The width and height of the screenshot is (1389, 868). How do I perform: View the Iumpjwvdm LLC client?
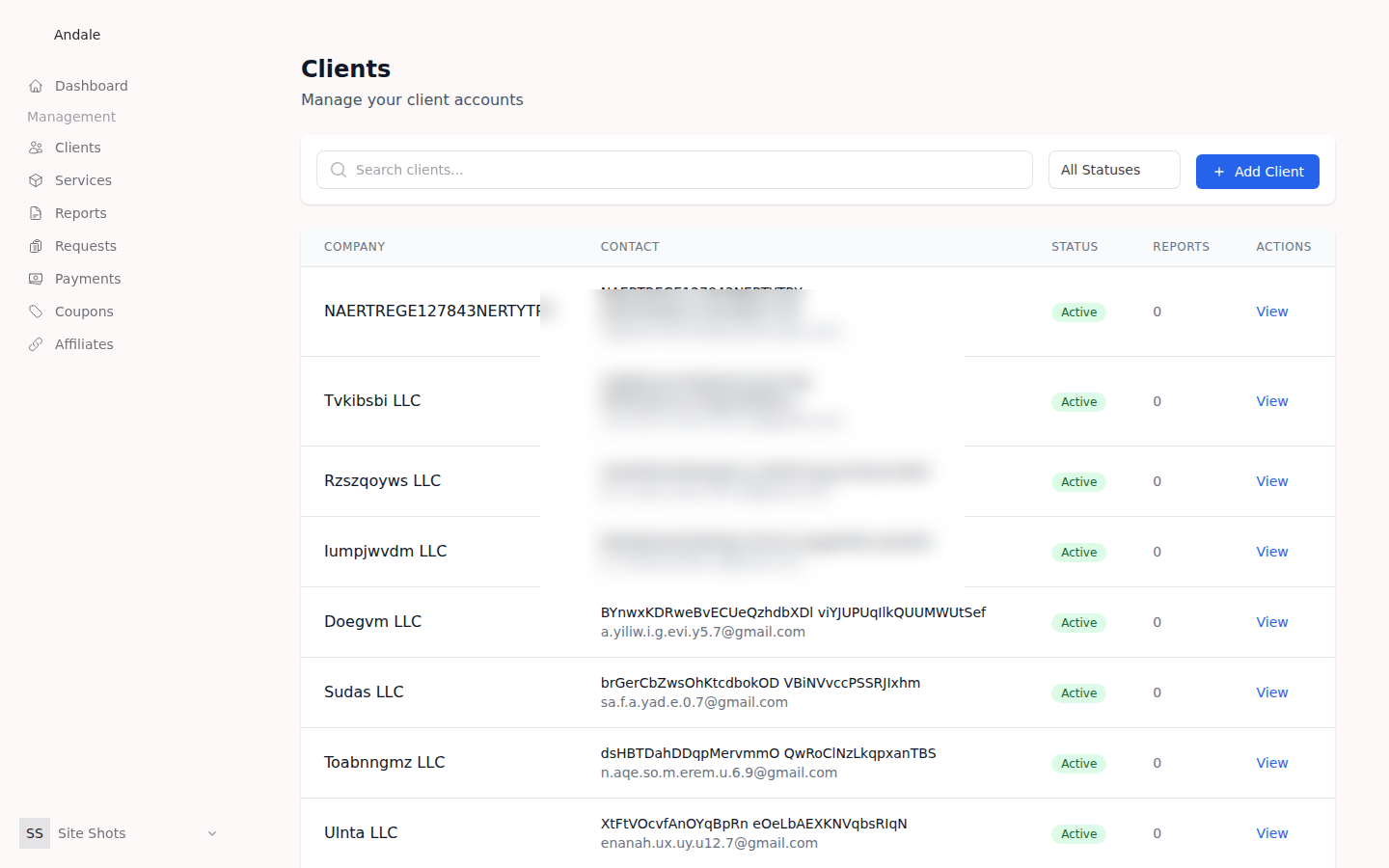pyautogui.click(x=1271, y=552)
